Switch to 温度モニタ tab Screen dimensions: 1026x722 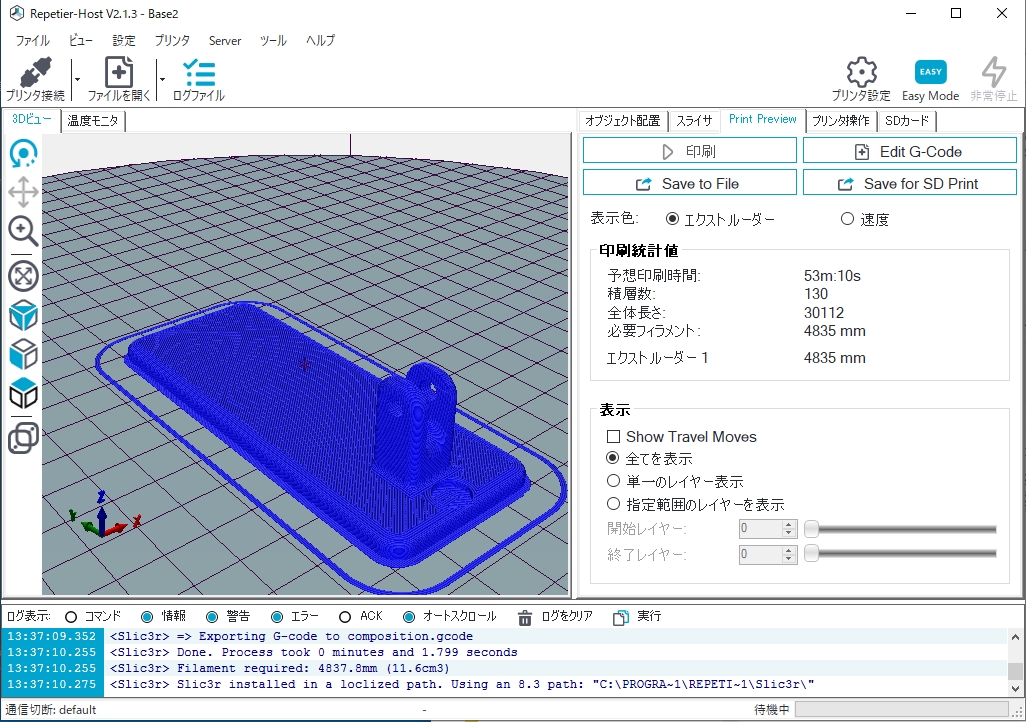coord(92,120)
